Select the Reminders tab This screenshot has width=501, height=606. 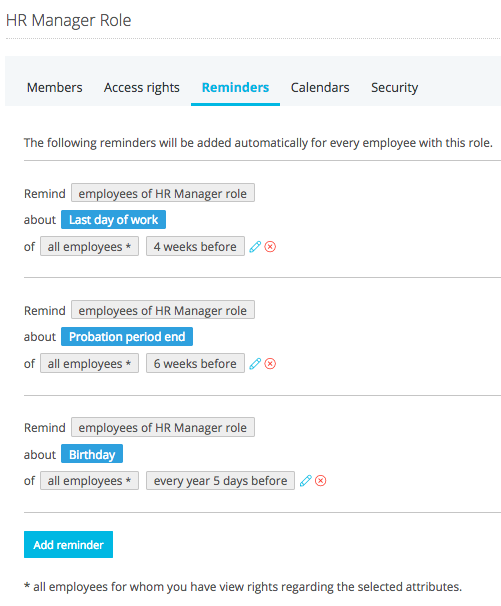235,87
